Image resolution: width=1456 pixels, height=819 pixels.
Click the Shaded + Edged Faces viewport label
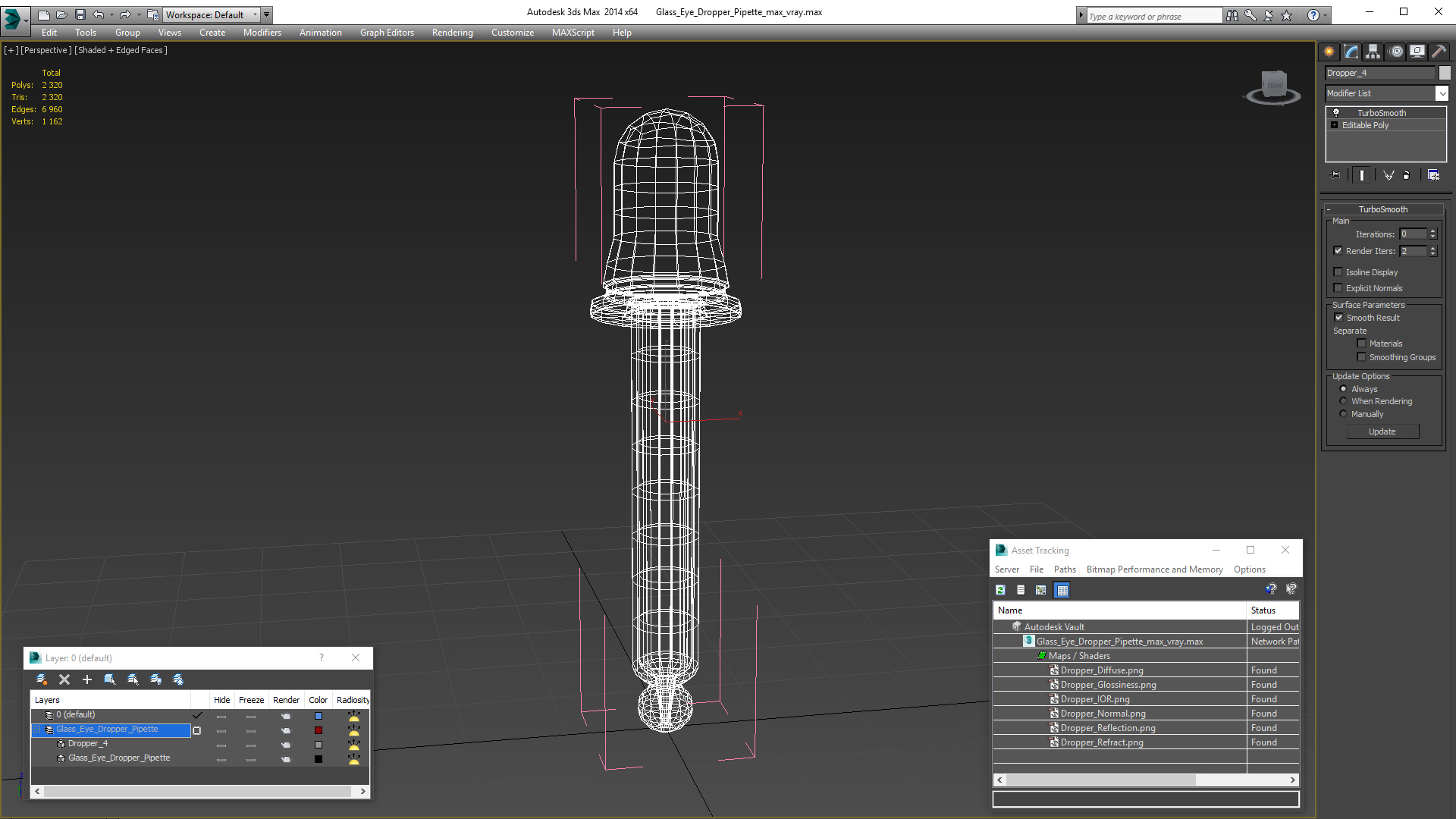(x=121, y=50)
